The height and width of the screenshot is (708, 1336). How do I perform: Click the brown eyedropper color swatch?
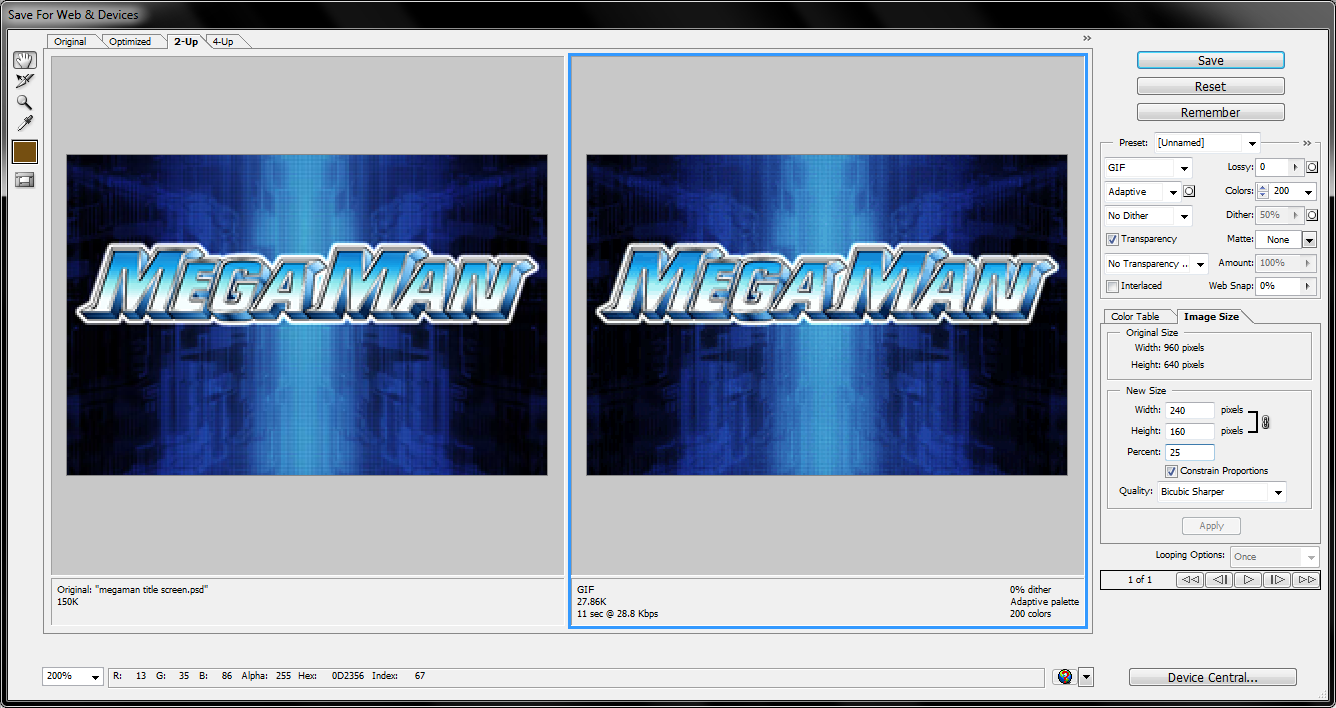click(24, 151)
